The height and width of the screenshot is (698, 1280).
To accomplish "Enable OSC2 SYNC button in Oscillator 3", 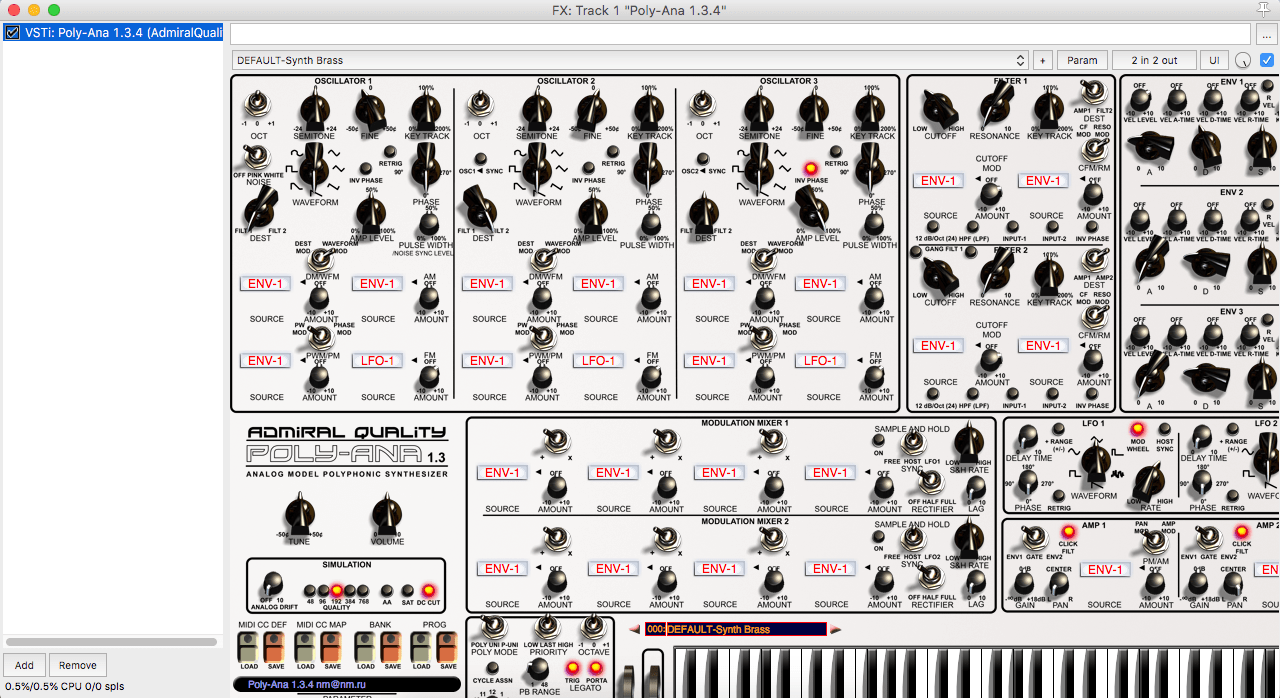I will [703, 158].
